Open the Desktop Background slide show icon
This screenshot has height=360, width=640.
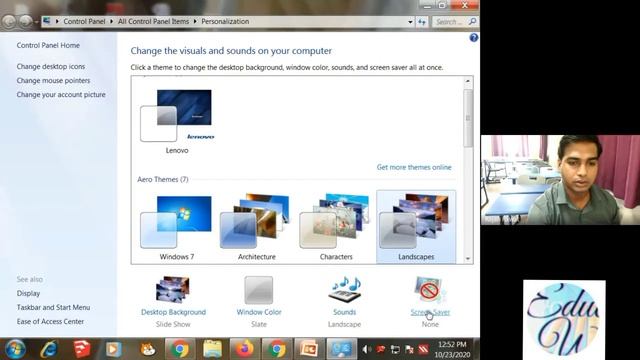coord(173,290)
